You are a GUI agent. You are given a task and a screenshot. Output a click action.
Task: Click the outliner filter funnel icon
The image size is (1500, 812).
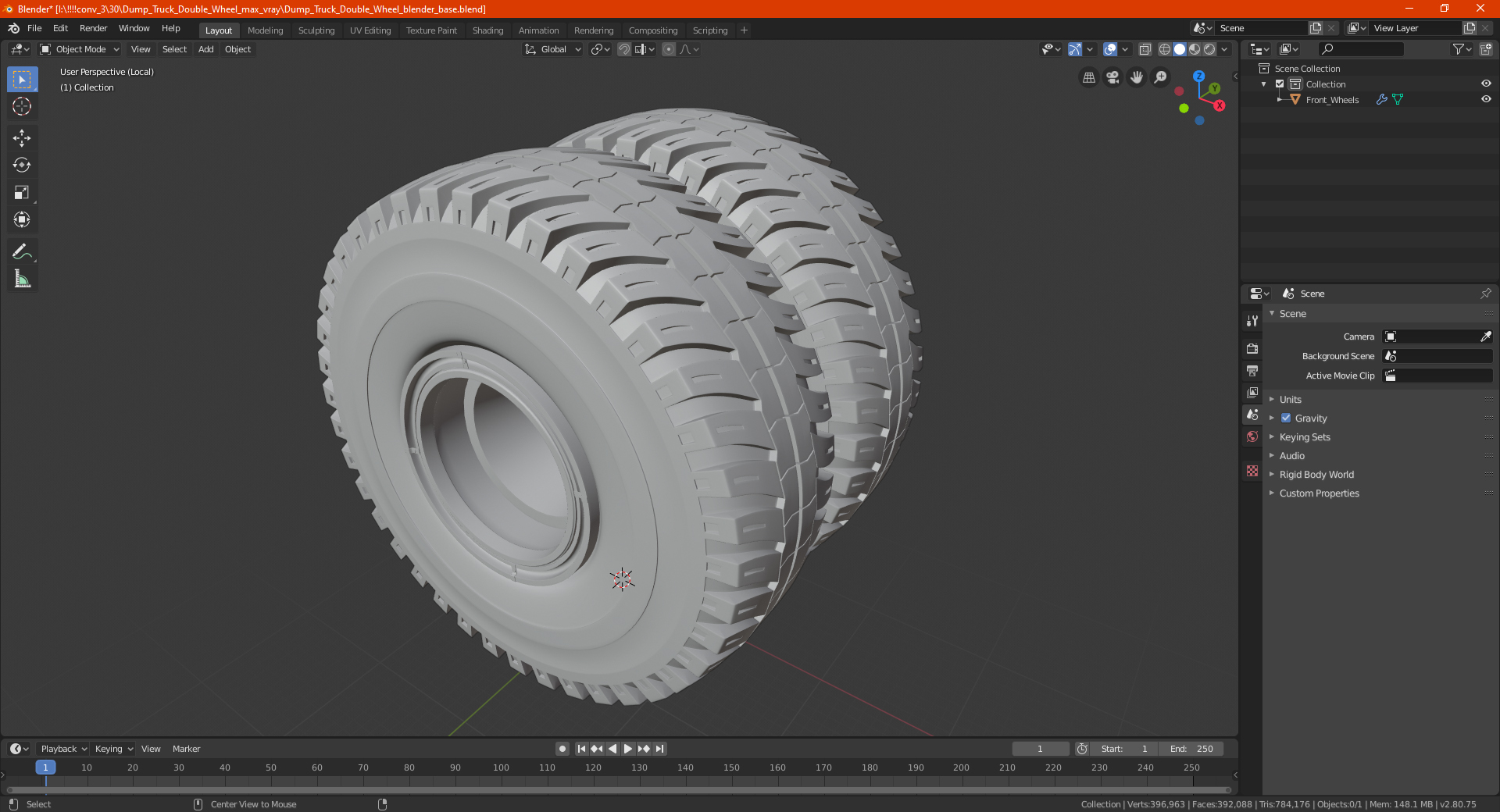click(1462, 49)
